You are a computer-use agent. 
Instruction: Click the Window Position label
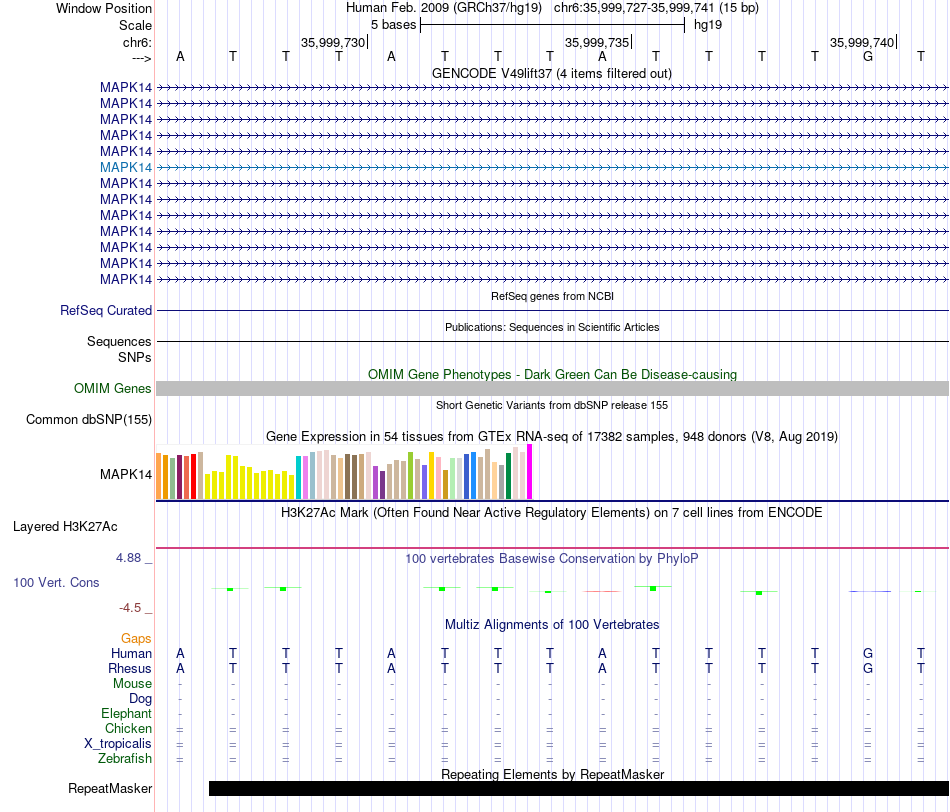[x=104, y=8]
